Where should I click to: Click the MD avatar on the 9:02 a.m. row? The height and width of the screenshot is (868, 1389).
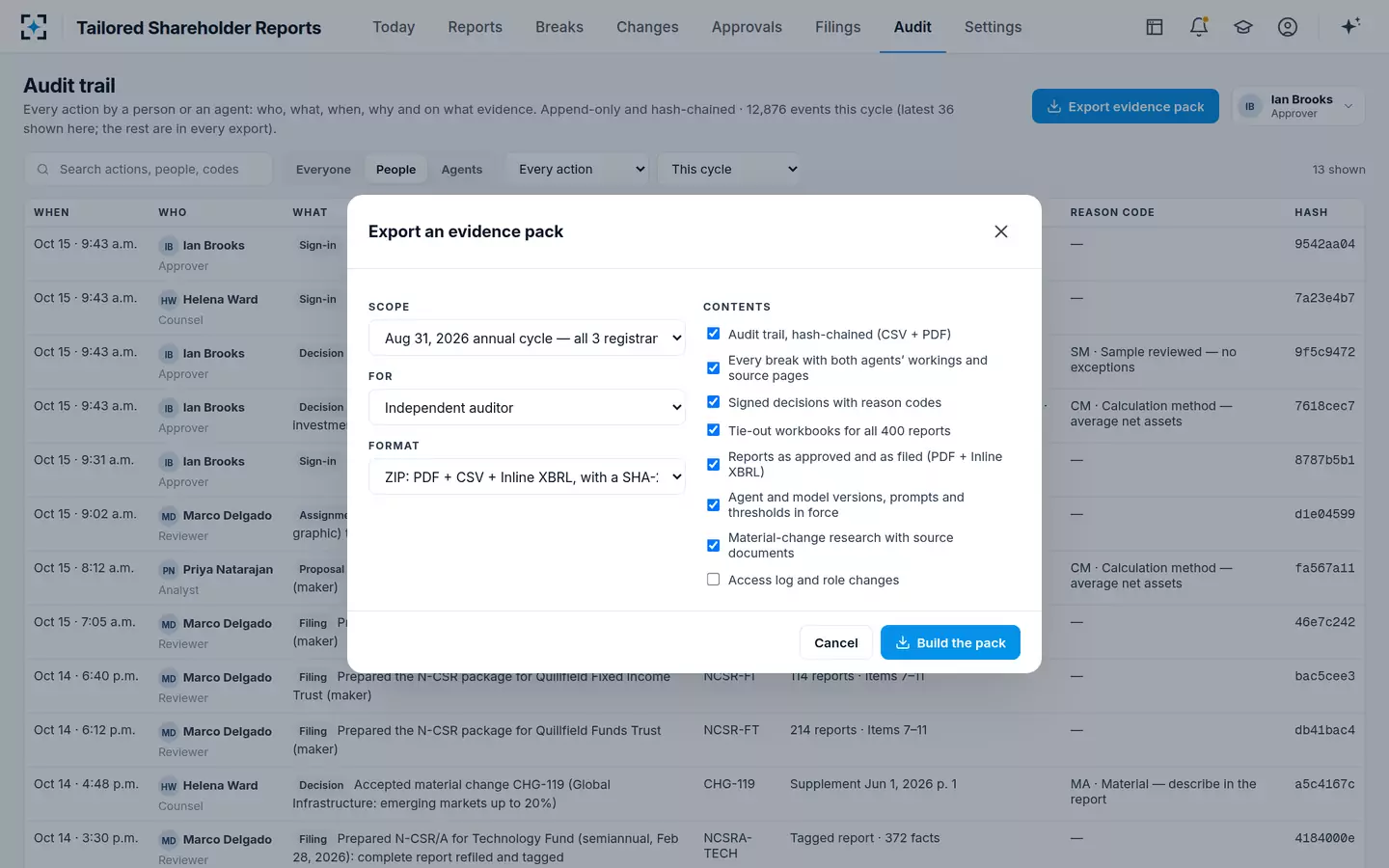click(169, 516)
